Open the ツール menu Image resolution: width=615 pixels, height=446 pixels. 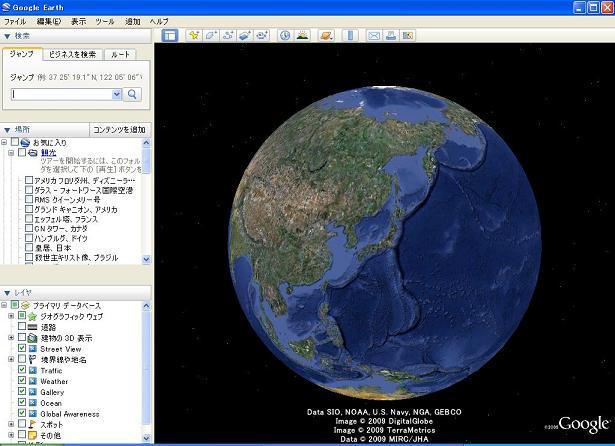click(105, 22)
